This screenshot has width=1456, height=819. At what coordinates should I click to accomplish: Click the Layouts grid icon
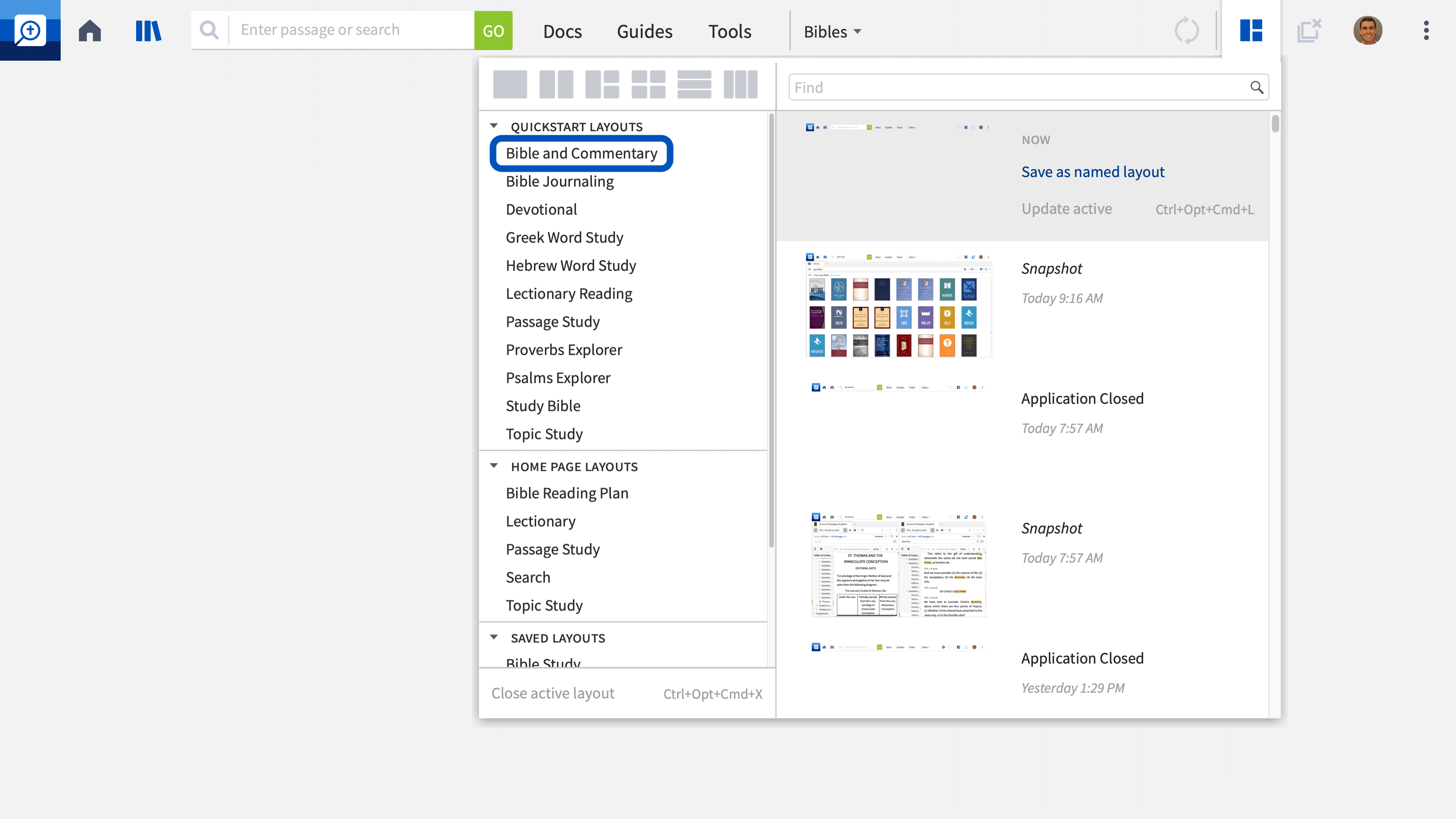[x=1251, y=30]
